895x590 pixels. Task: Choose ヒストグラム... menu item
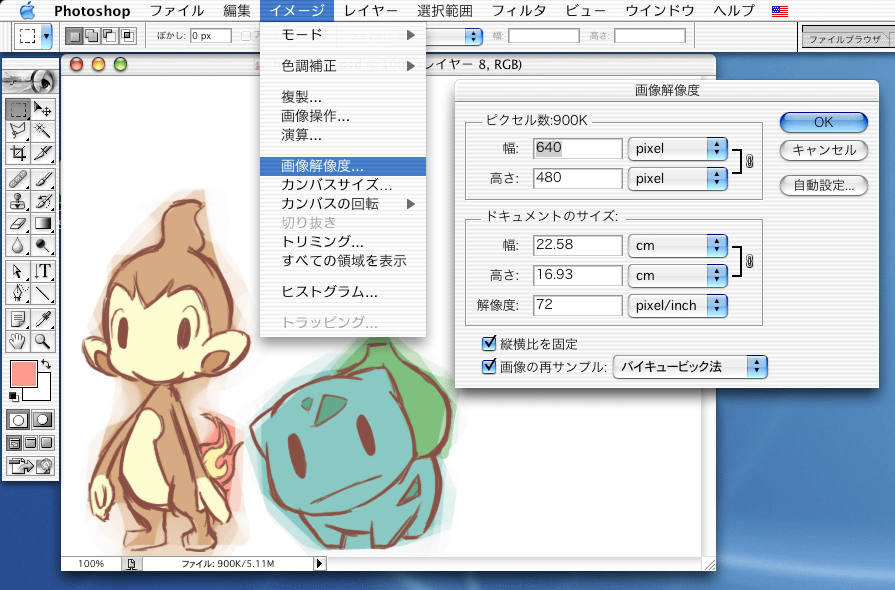click(342, 292)
